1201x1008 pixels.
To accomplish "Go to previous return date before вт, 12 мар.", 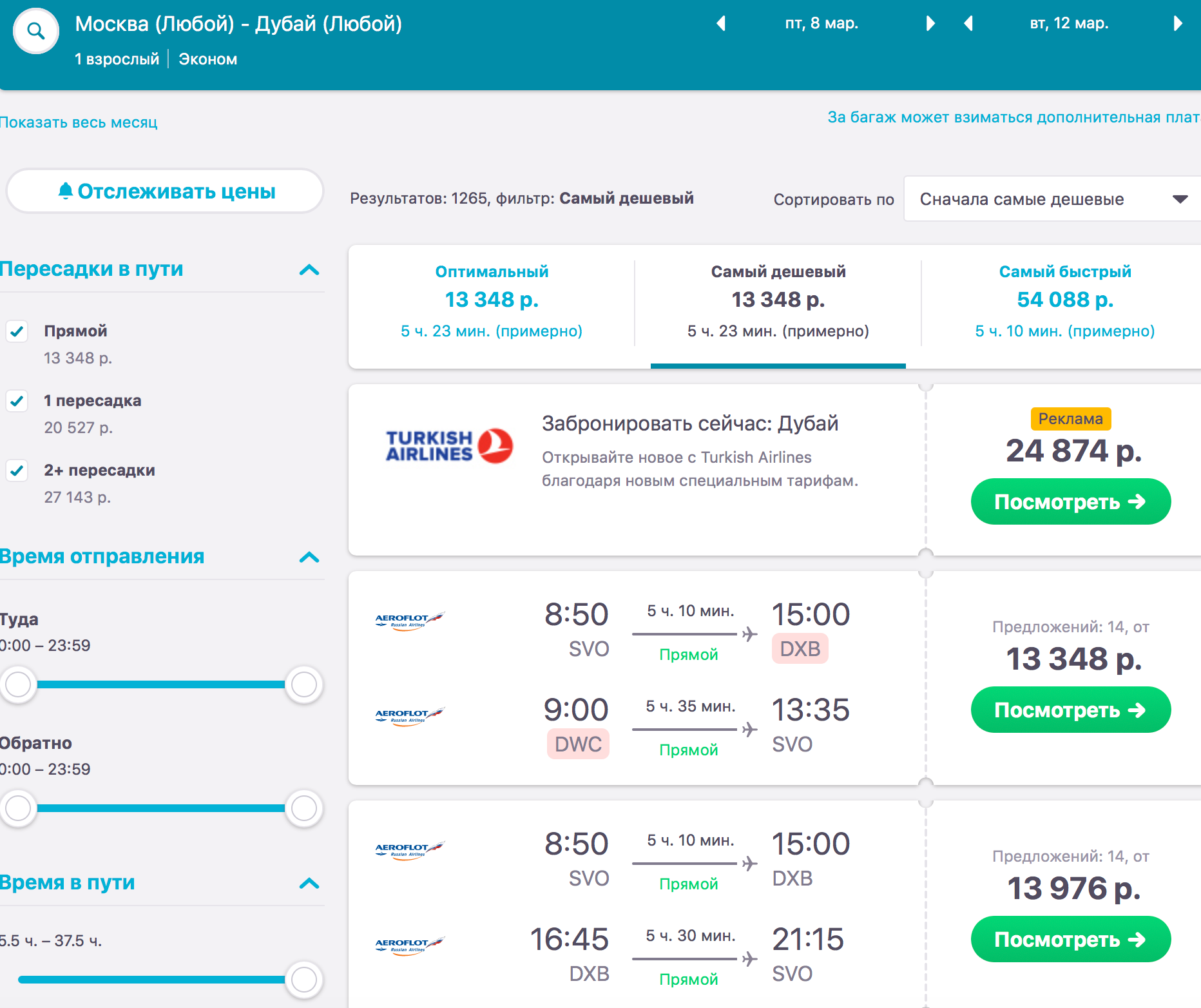I will [x=968, y=24].
